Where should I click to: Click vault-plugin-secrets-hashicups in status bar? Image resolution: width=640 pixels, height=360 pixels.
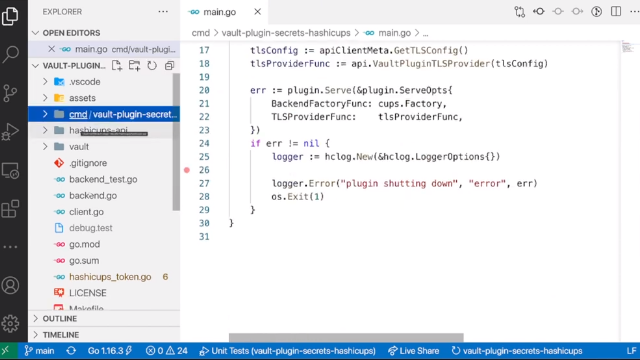point(517,351)
